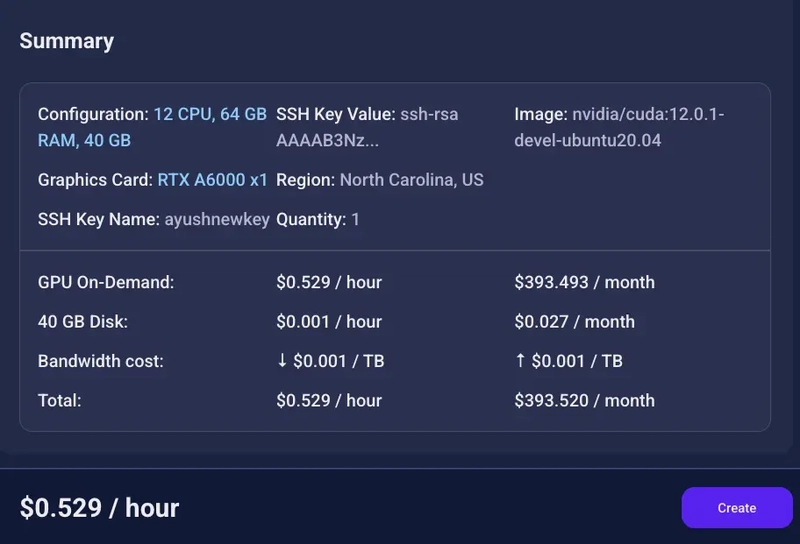
Task: Click the $0.027 / month disk price
Action: click(574, 322)
